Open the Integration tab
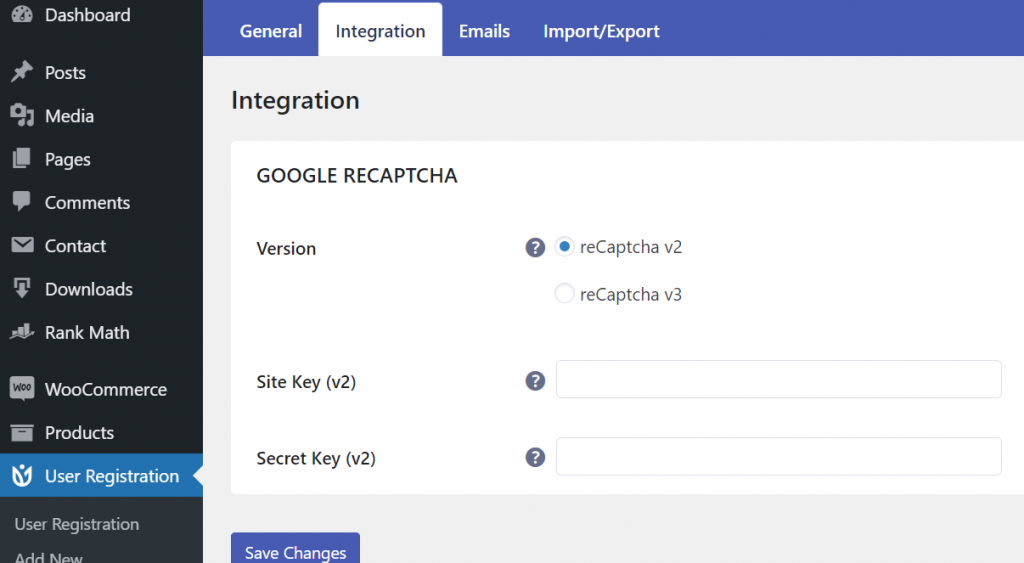1024x563 pixels. pyautogui.click(x=380, y=30)
